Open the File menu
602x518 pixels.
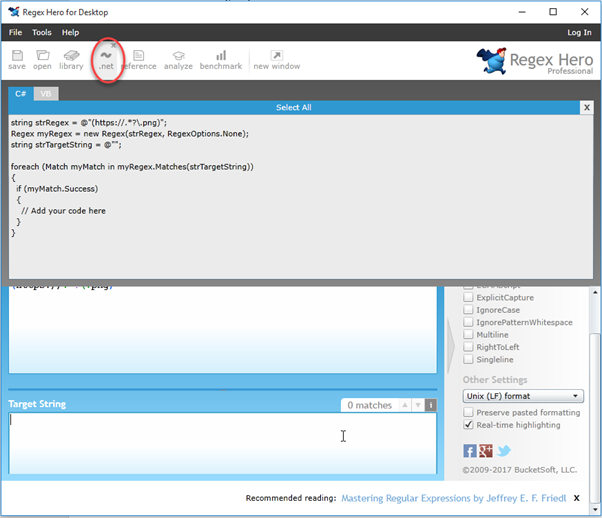15,32
